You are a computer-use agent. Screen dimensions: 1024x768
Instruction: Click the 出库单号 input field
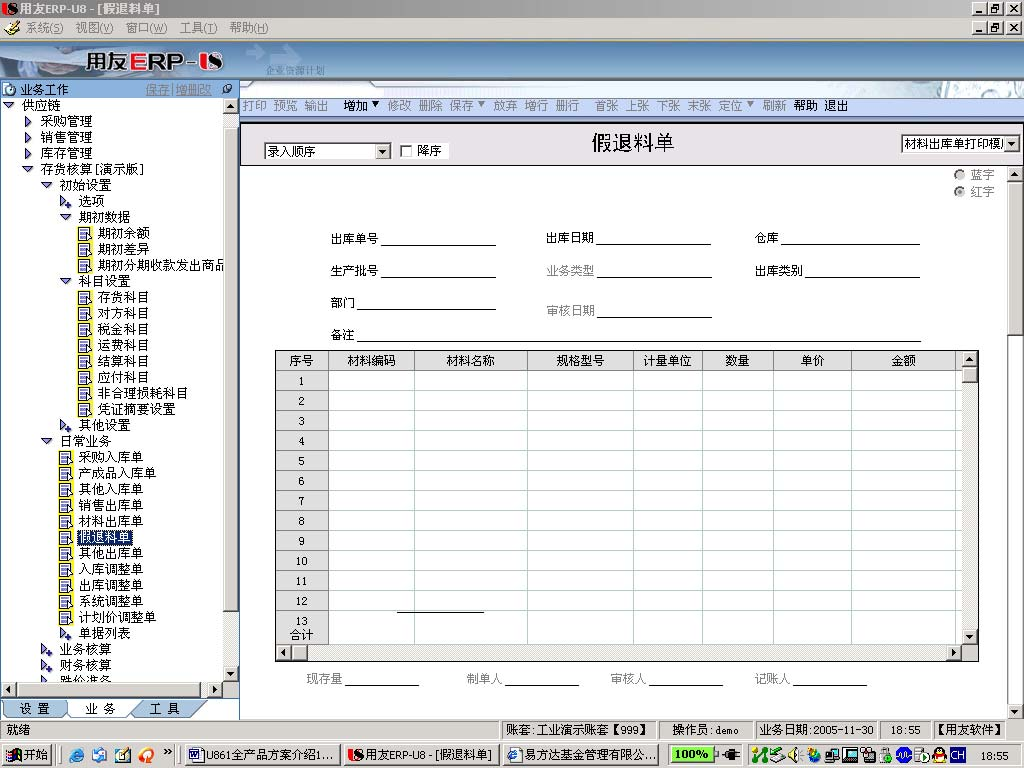(438, 238)
